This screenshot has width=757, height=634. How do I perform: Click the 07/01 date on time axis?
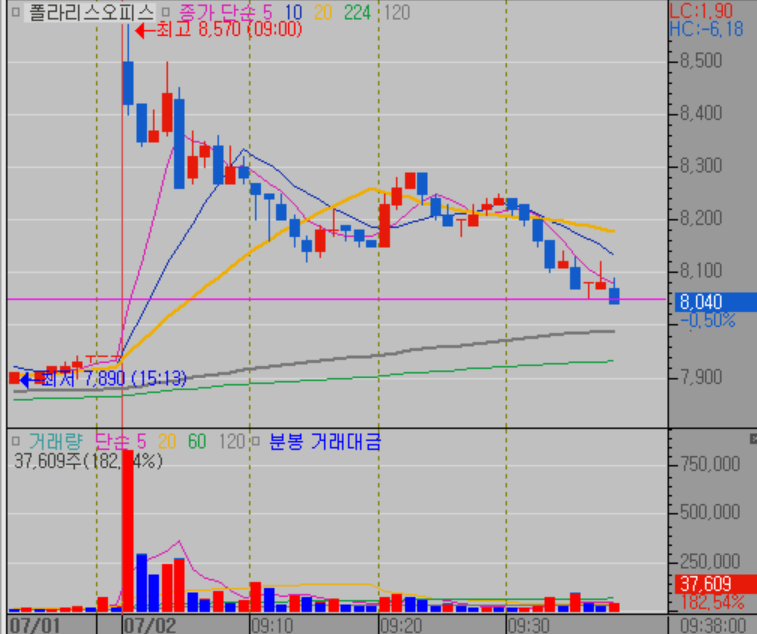(x=35, y=625)
